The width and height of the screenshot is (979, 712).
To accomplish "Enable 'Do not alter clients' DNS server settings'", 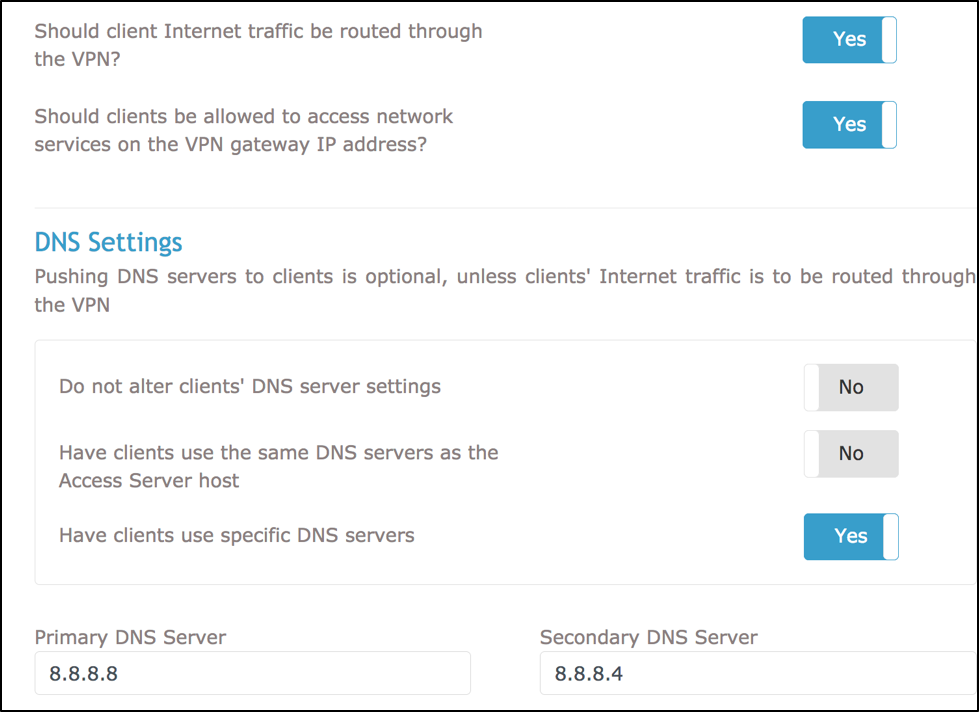I will (x=850, y=387).
